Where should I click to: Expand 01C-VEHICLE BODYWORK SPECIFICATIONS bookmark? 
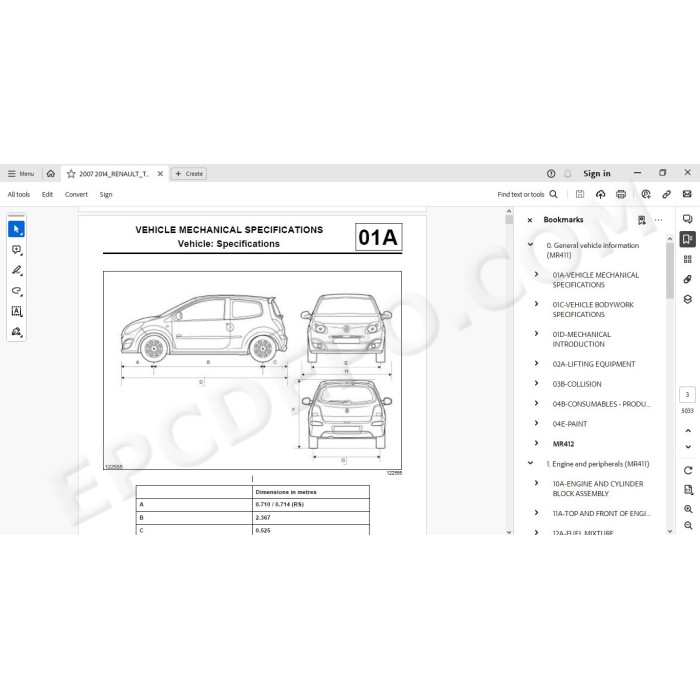pos(537,304)
